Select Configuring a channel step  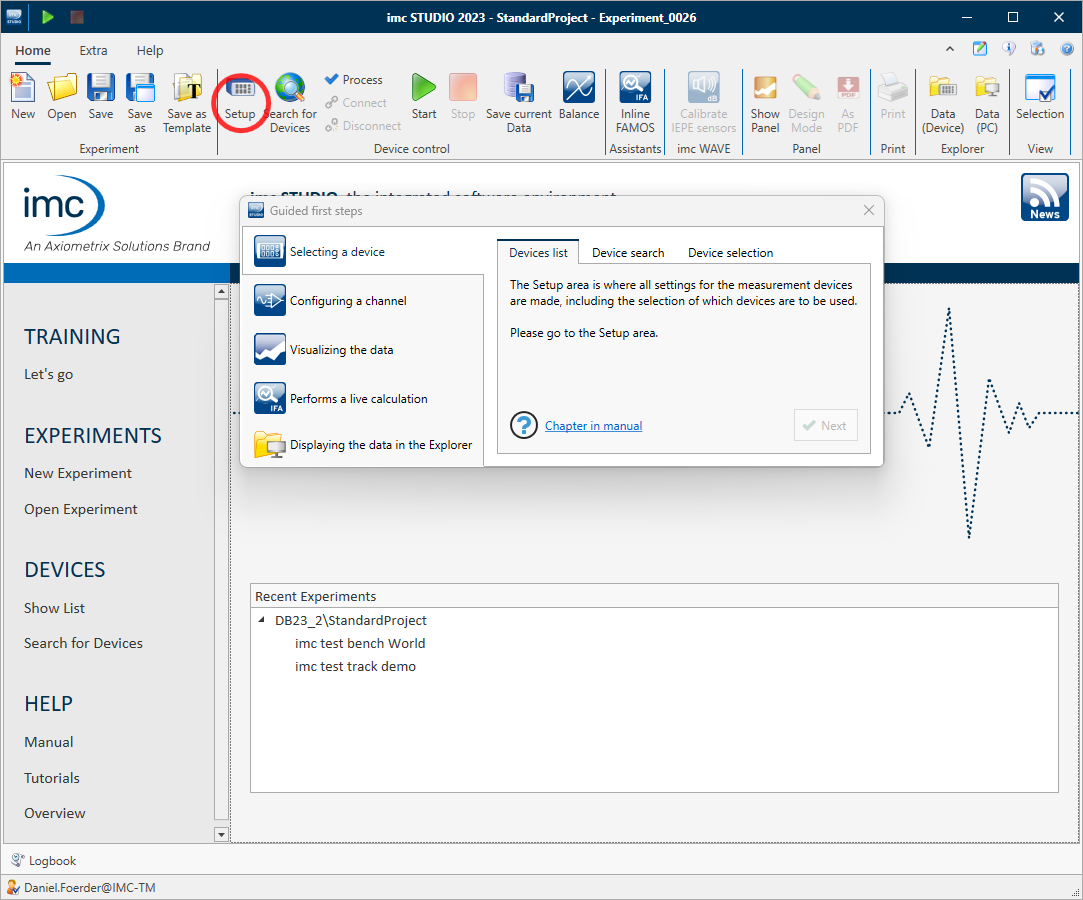[x=348, y=301]
